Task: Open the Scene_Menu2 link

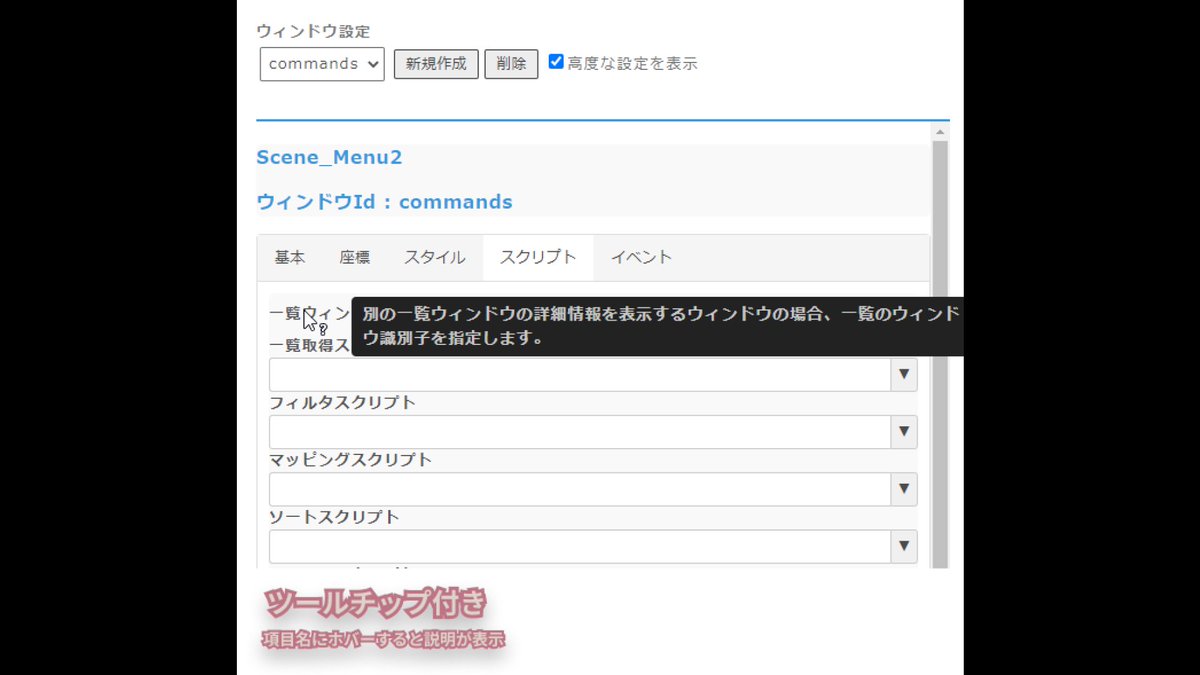Action: (x=330, y=157)
